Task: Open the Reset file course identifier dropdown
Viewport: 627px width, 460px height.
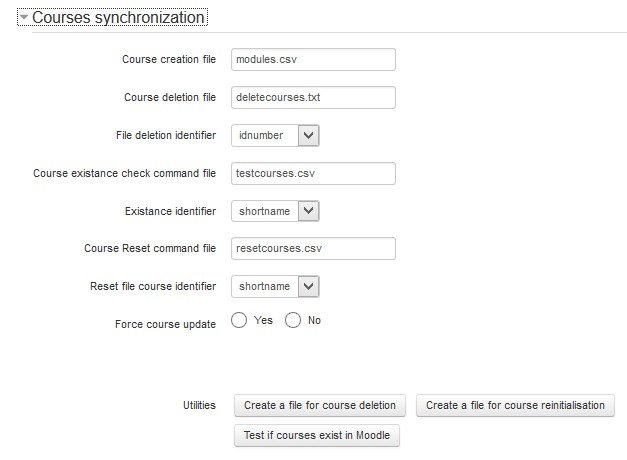Action: [275, 286]
